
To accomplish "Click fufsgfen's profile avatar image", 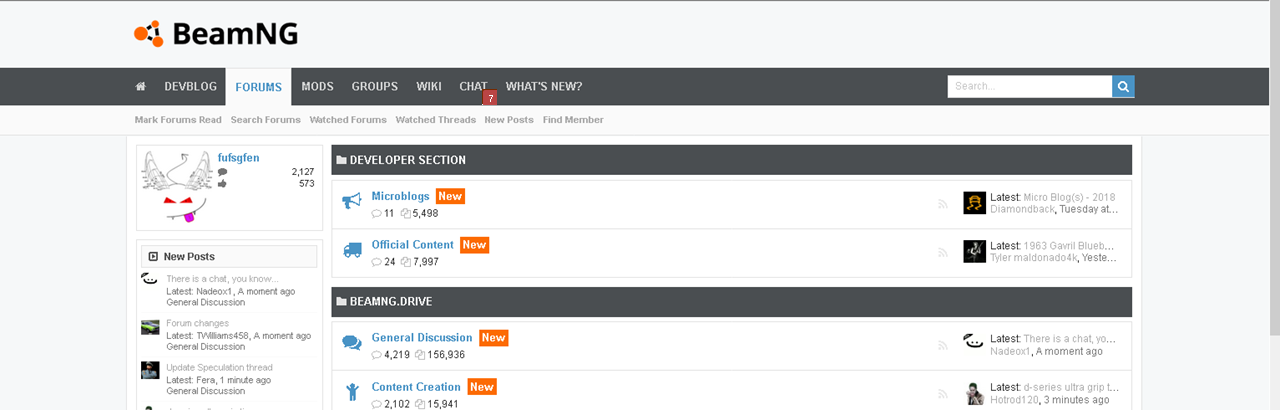I will (x=176, y=187).
